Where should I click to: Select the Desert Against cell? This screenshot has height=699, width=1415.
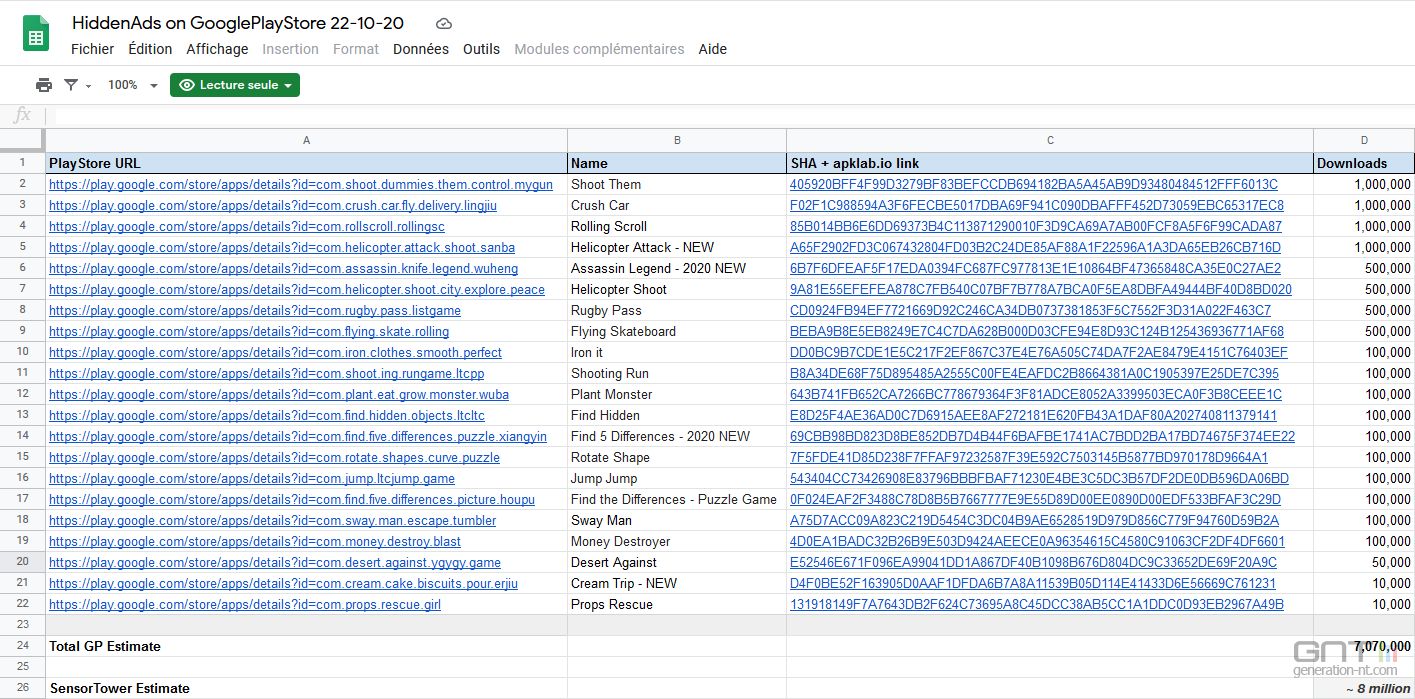coord(677,562)
